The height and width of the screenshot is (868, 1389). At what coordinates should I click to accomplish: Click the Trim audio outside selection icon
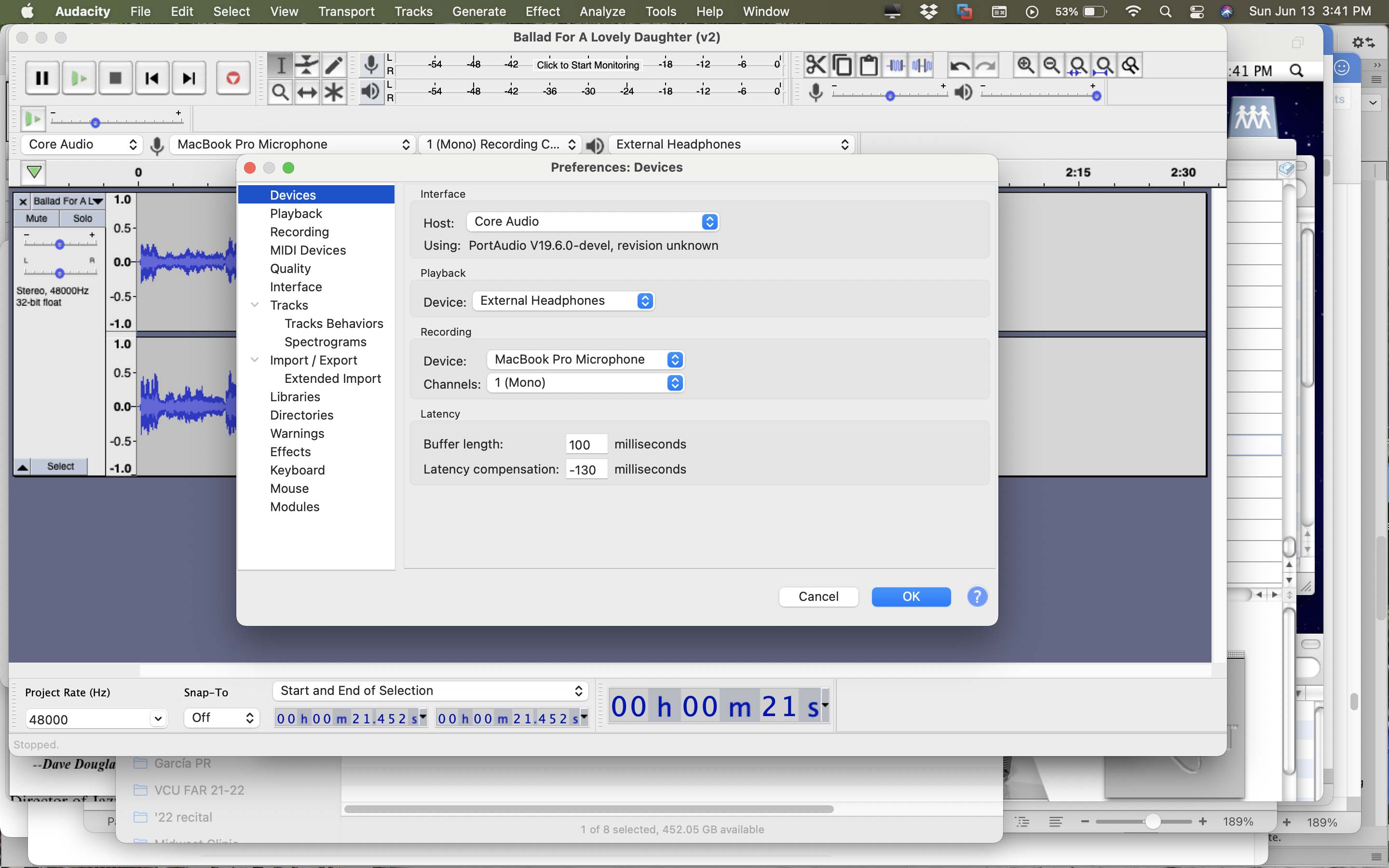pos(896,65)
